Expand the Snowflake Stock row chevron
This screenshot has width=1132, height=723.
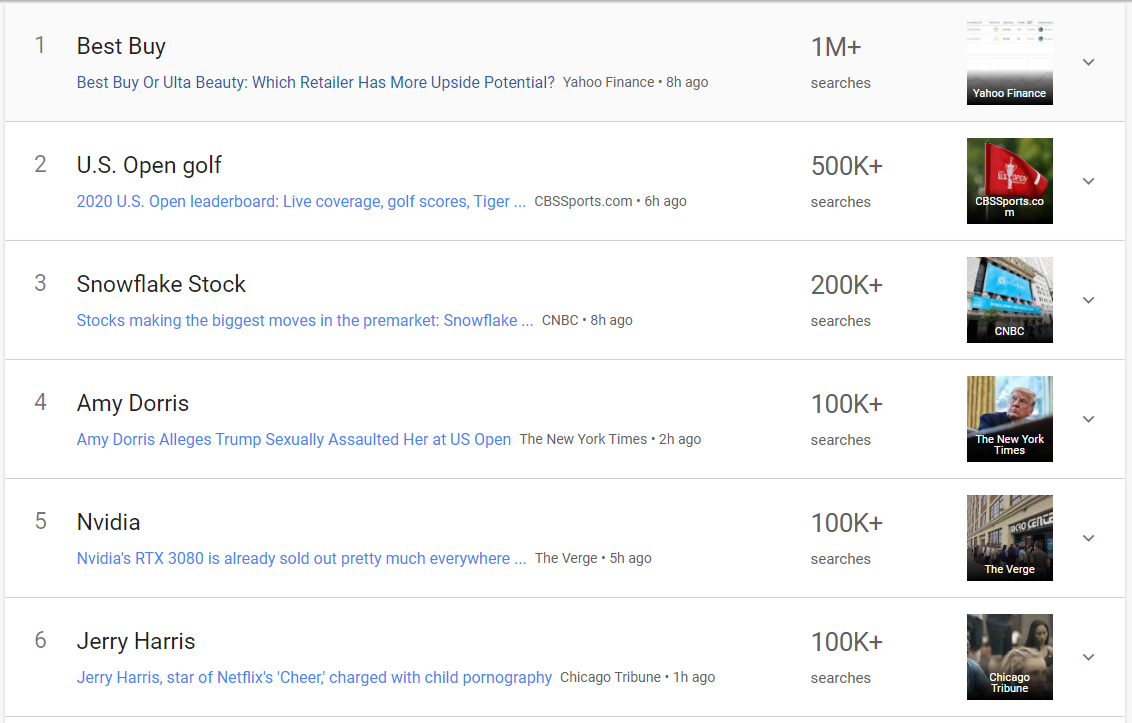click(1089, 300)
